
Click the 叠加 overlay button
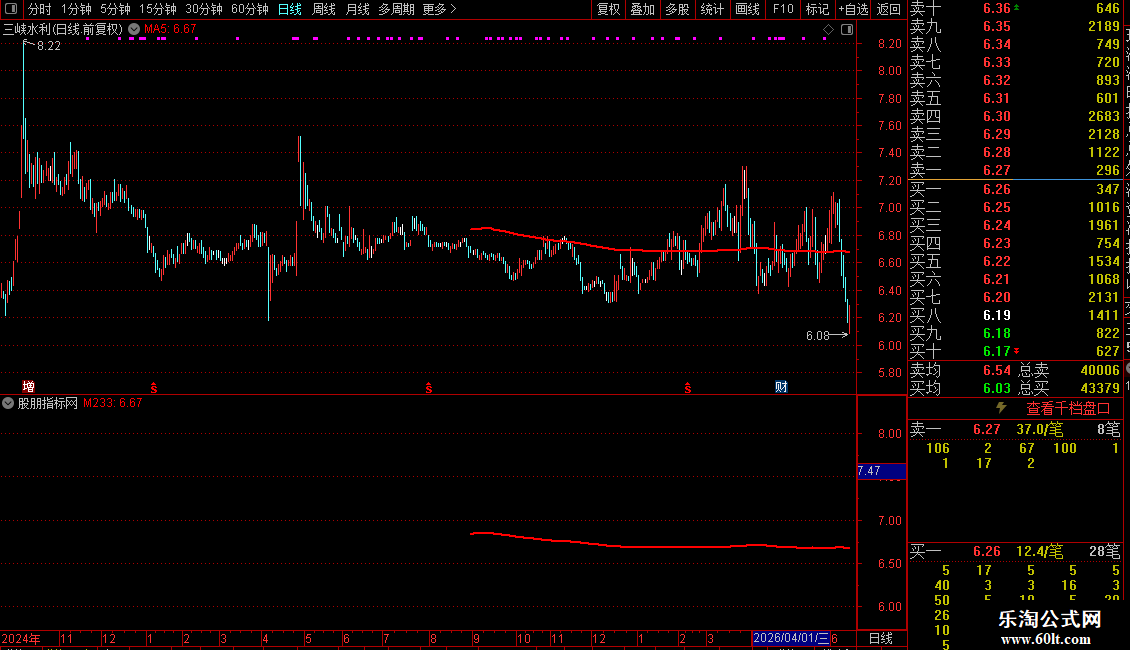(x=643, y=9)
